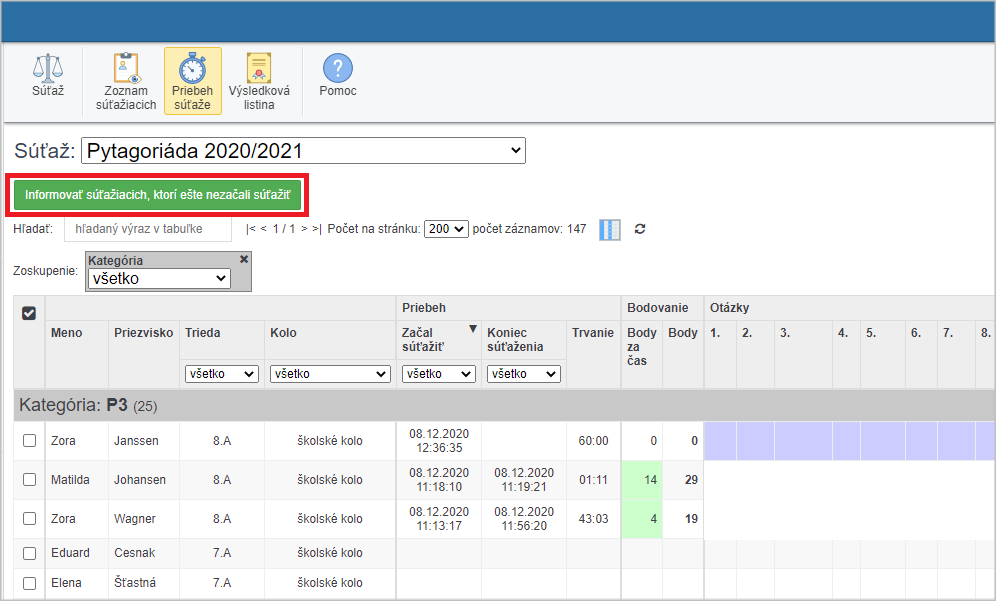
Task: Click the Body za čas column header
Action: (x=642, y=347)
